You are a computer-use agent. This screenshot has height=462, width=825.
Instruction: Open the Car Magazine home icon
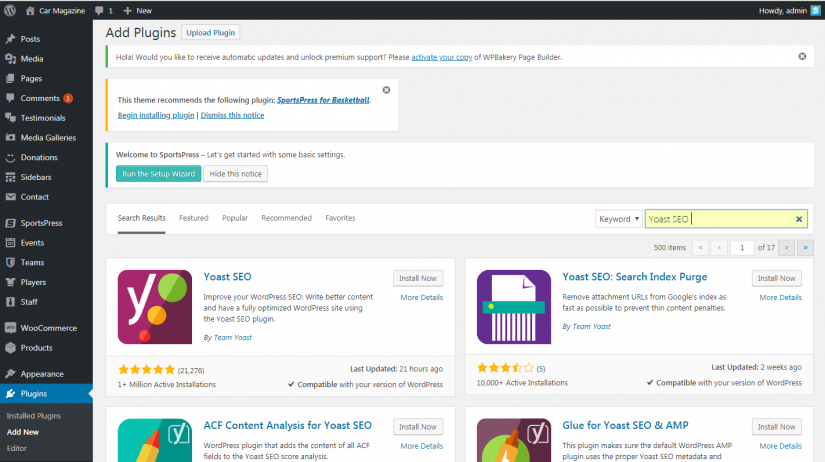(30, 11)
